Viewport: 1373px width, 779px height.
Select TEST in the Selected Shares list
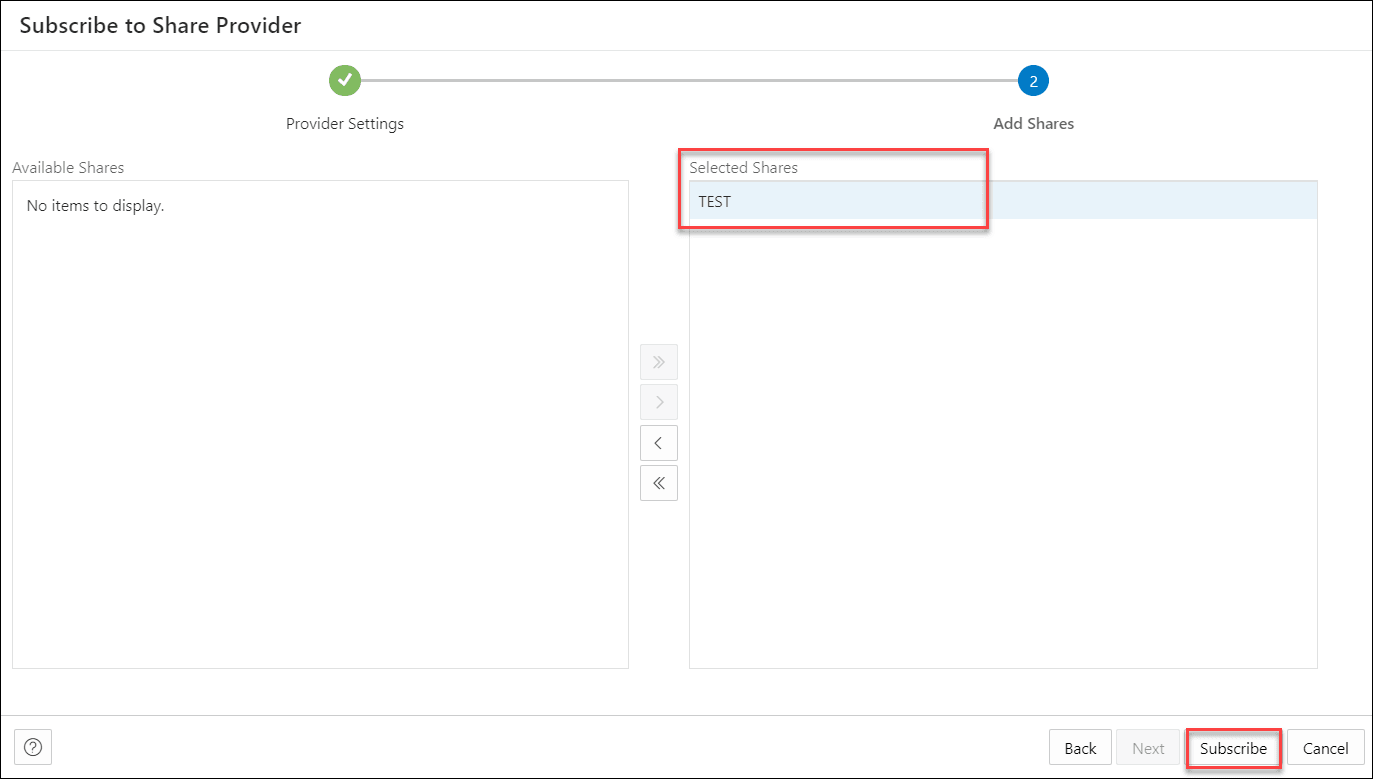click(x=715, y=200)
